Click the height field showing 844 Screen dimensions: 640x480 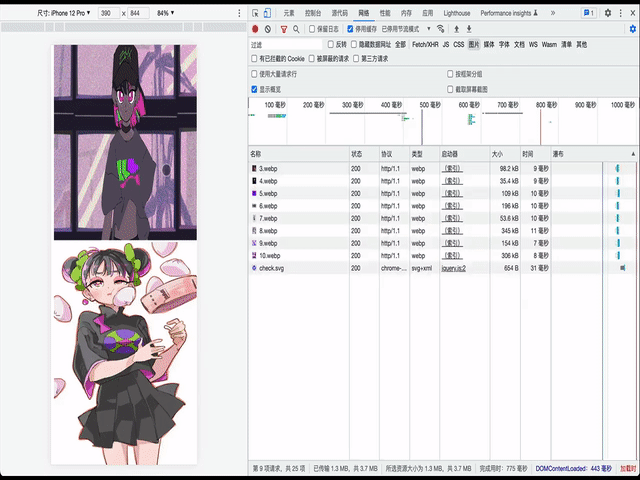[138, 13]
